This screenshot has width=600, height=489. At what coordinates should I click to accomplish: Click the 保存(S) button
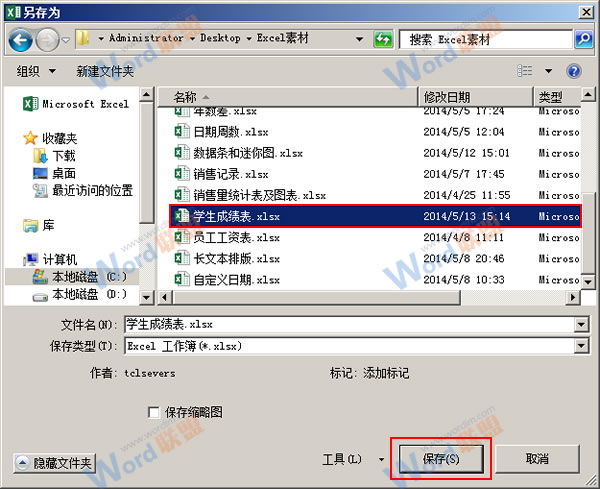pyautogui.click(x=440, y=459)
